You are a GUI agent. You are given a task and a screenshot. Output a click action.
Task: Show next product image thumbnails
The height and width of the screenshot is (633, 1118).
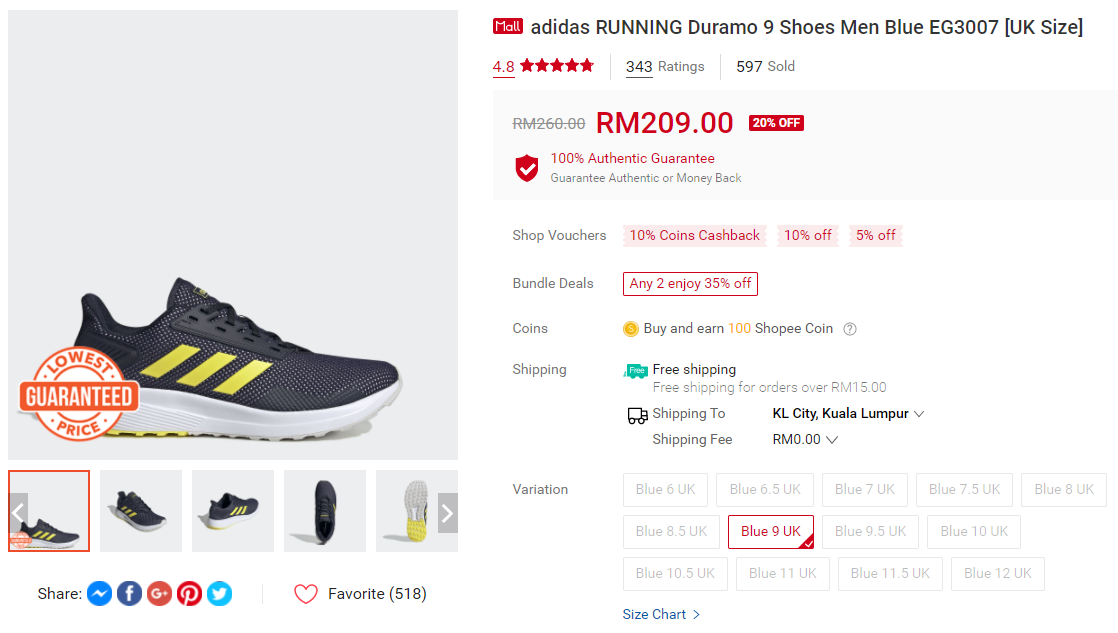(447, 513)
